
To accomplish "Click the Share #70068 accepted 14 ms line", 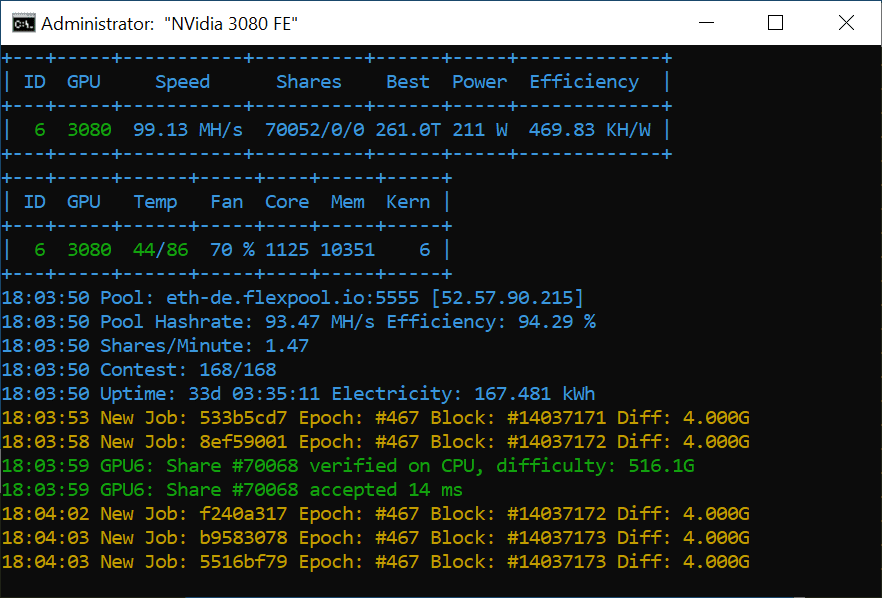I will pos(232,490).
